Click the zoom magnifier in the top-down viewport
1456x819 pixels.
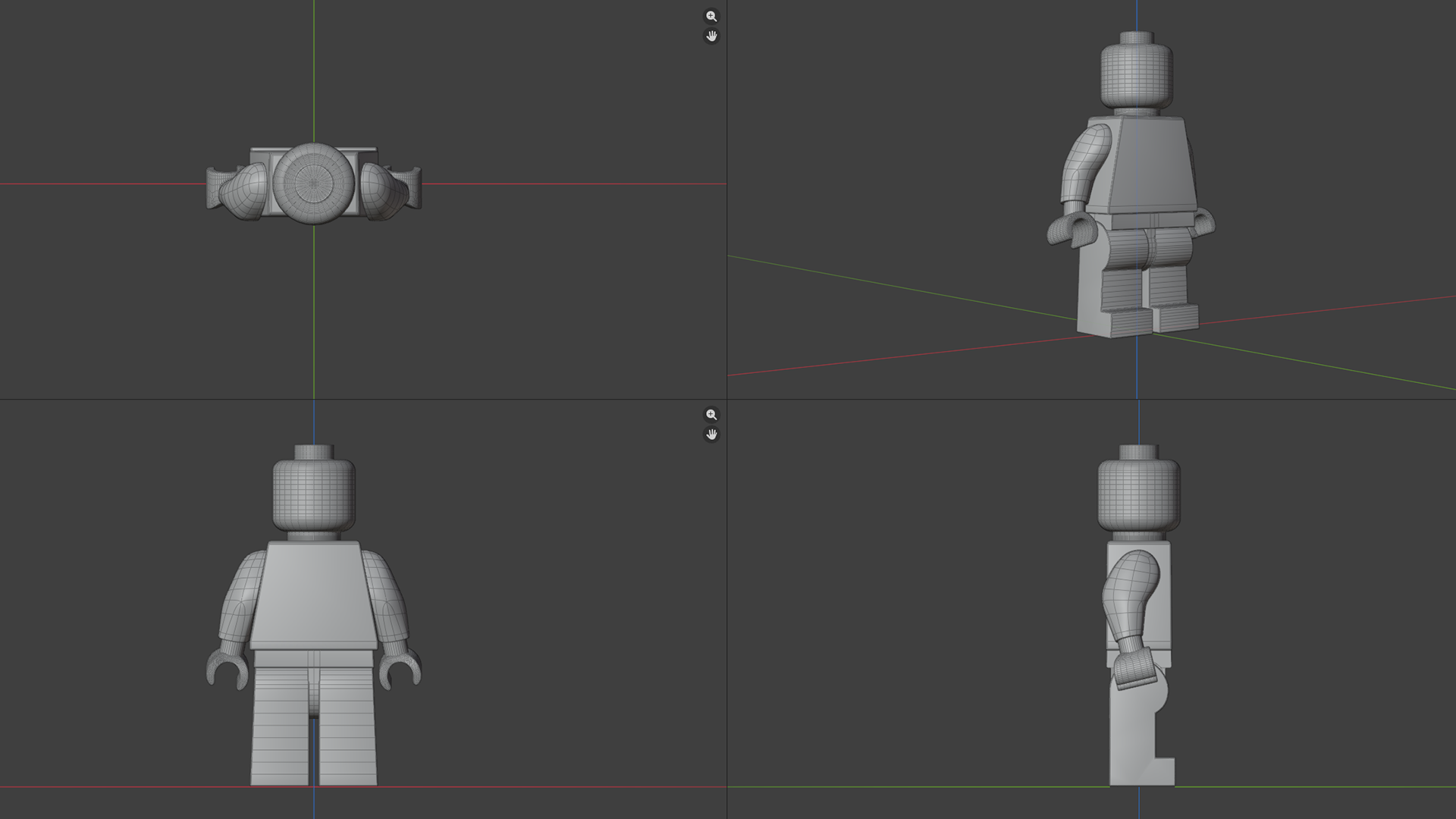(711, 16)
